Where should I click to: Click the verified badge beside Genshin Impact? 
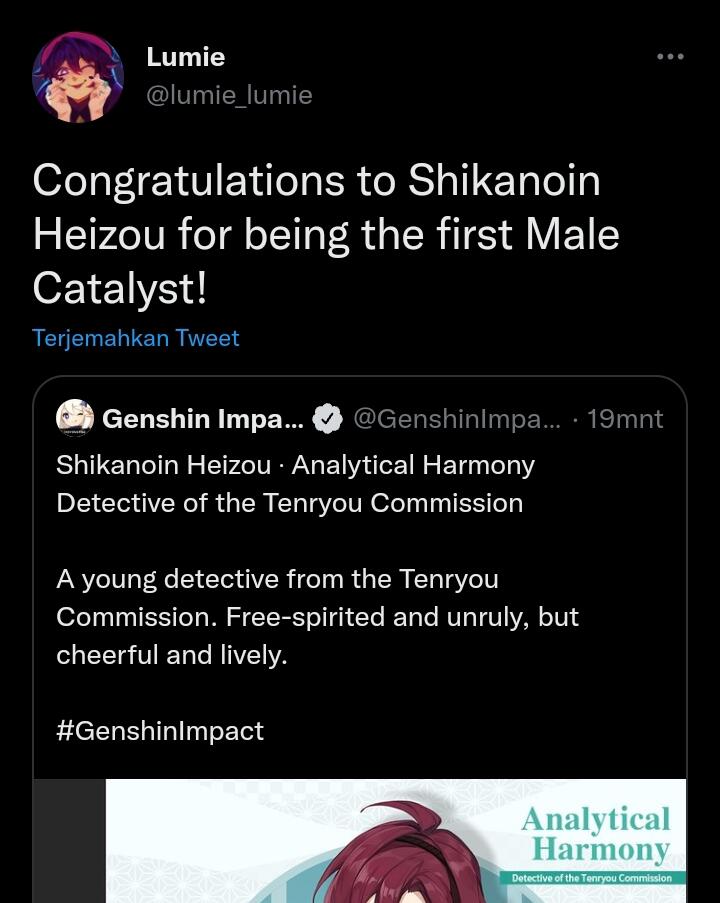click(328, 419)
